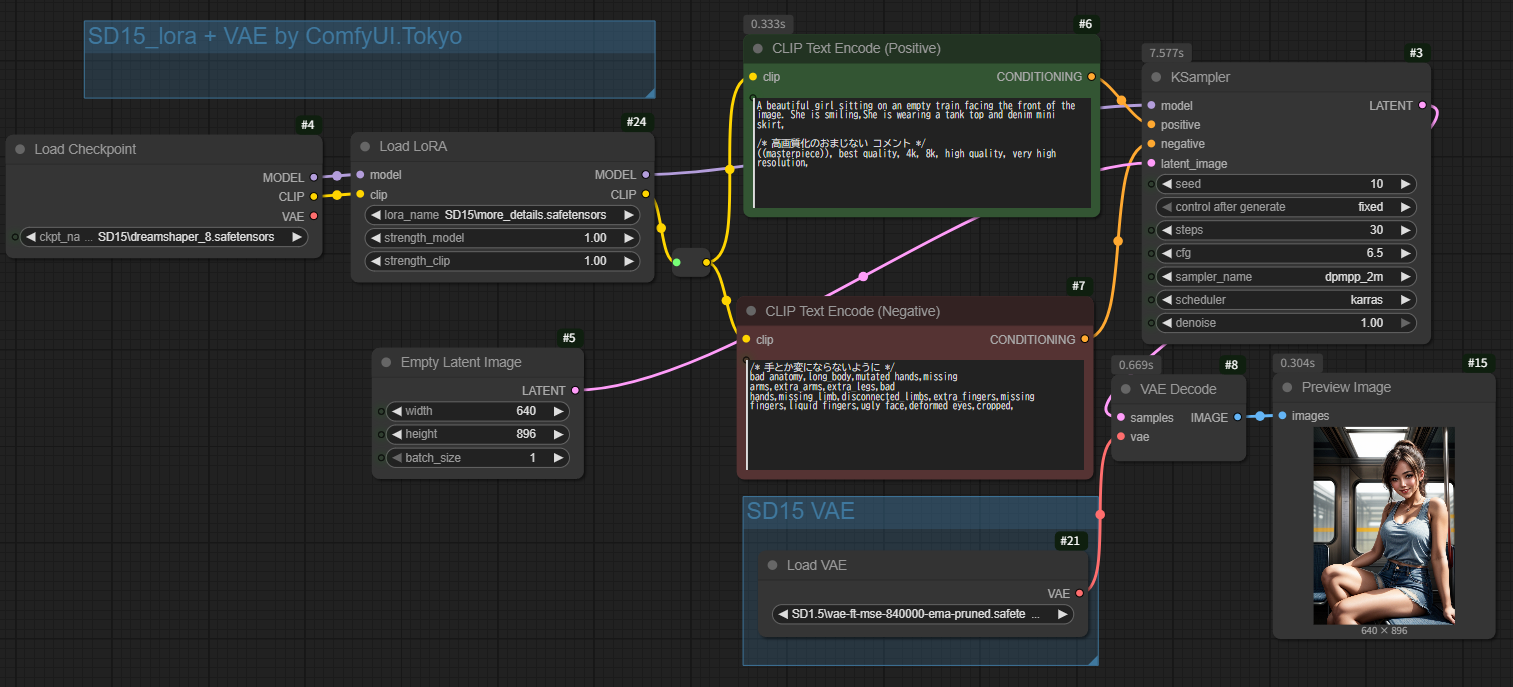This screenshot has width=1513, height=687.
Task: Toggle control after generate fixed setting
Action: (1287, 207)
